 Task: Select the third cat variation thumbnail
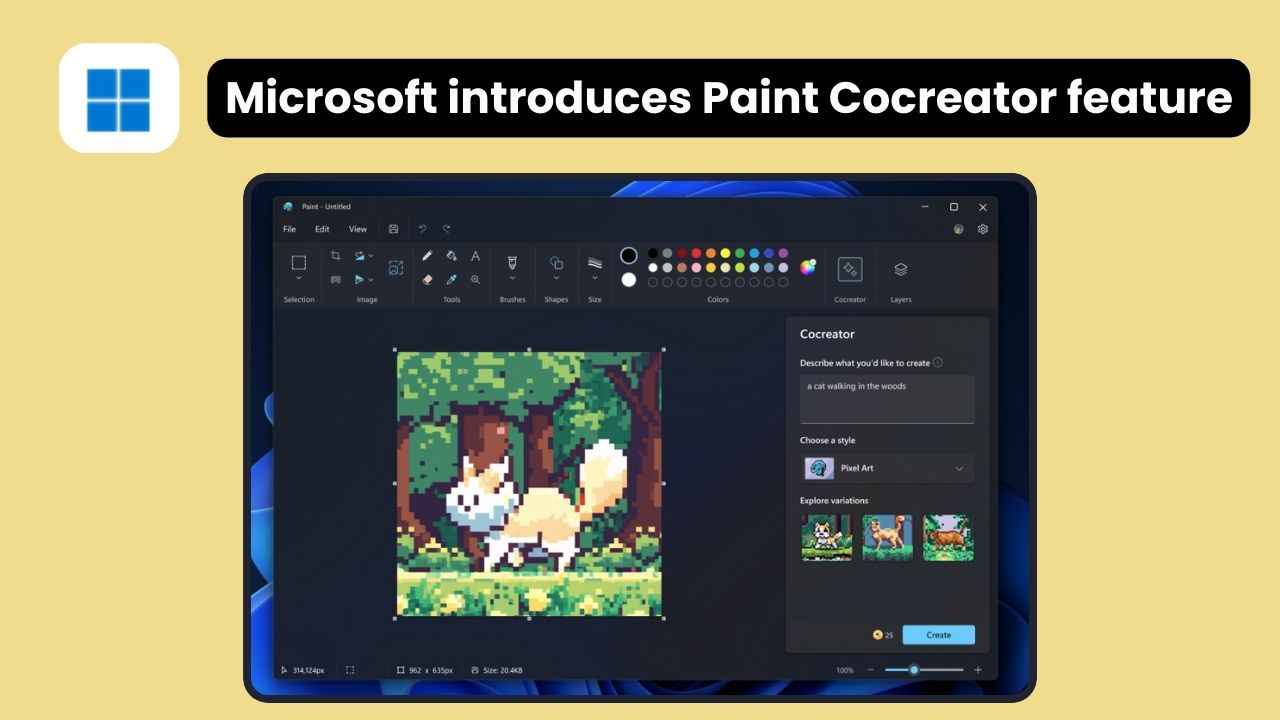(x=948, y=537)
